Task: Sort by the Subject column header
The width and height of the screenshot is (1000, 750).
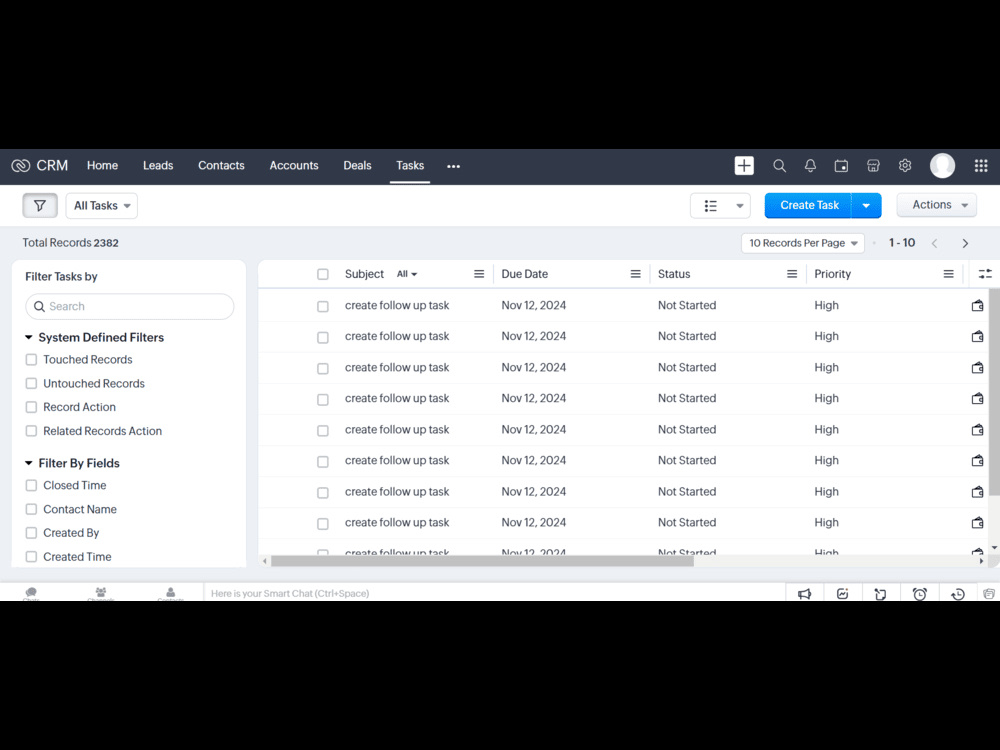Action: (364, 274)
